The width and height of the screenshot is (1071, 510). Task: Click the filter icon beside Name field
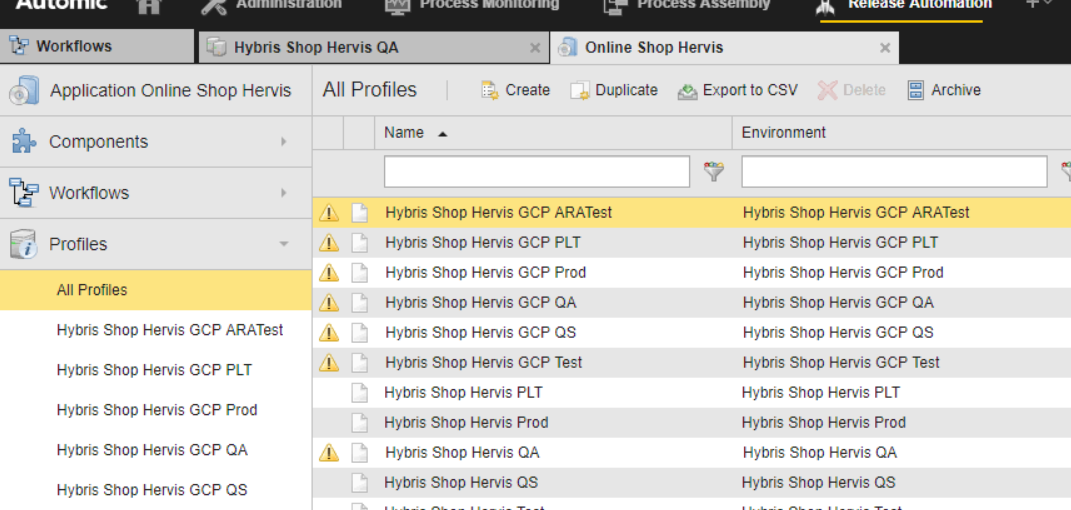(x=713, y=172)
